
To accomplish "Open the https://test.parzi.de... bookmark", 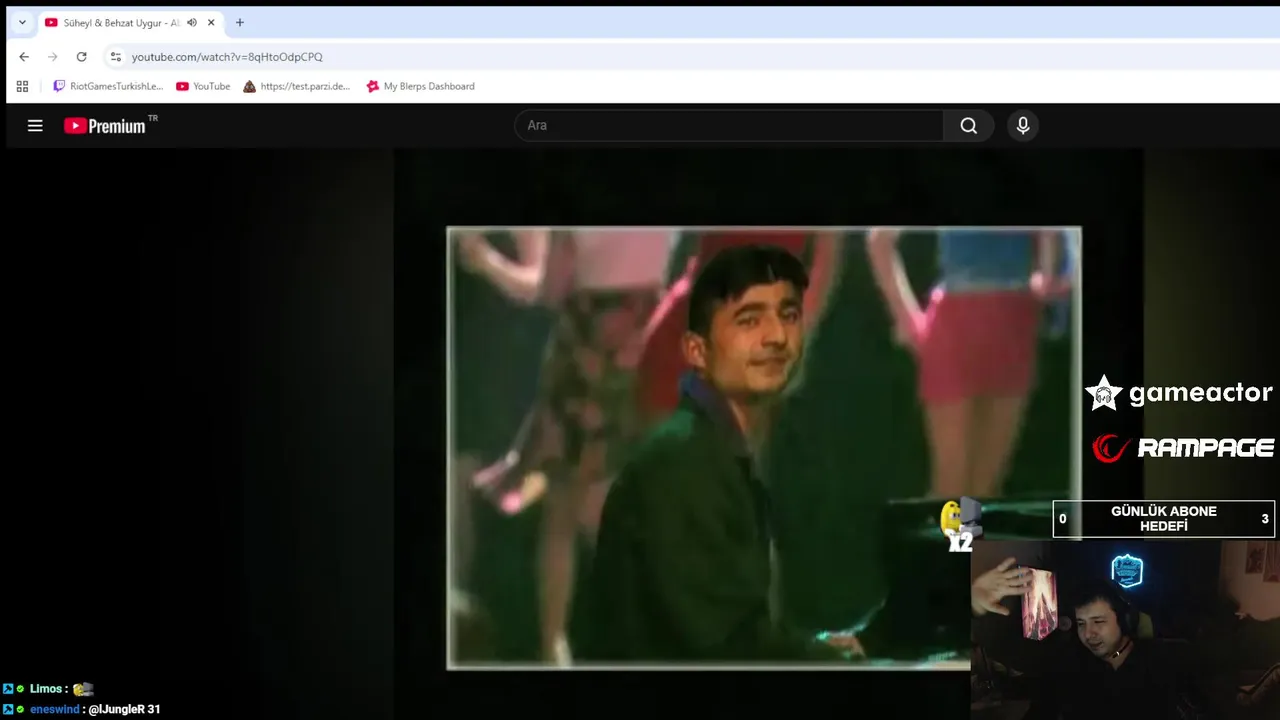I will 297,86.
